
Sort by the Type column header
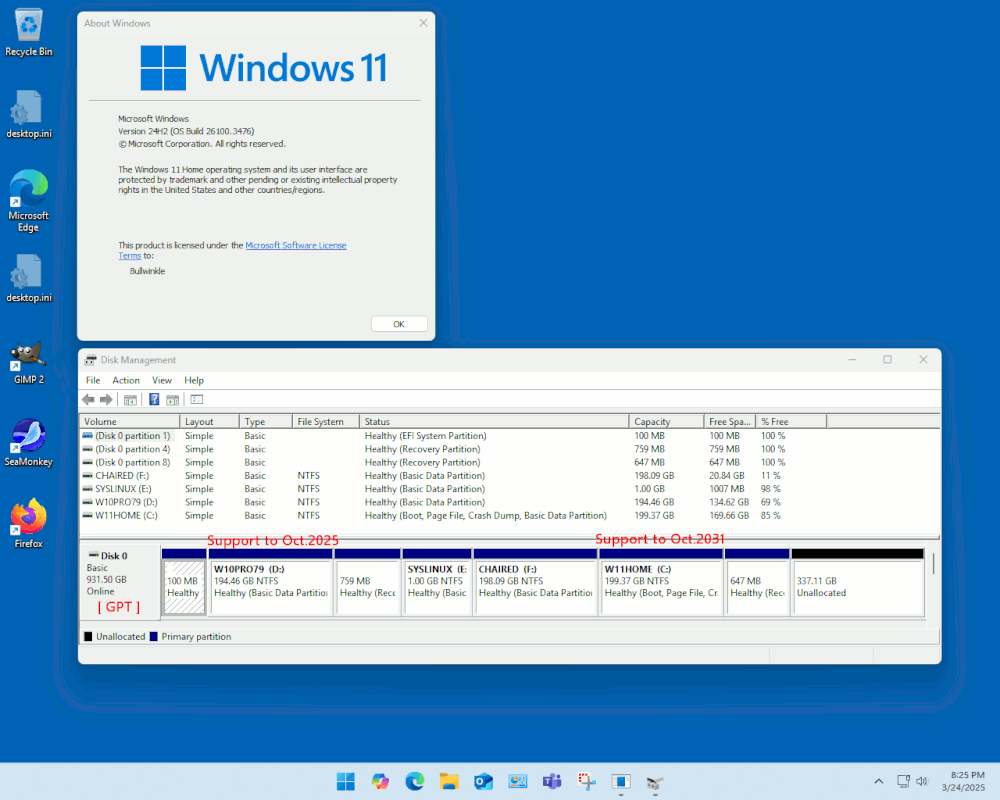click(x=265, y=422)
